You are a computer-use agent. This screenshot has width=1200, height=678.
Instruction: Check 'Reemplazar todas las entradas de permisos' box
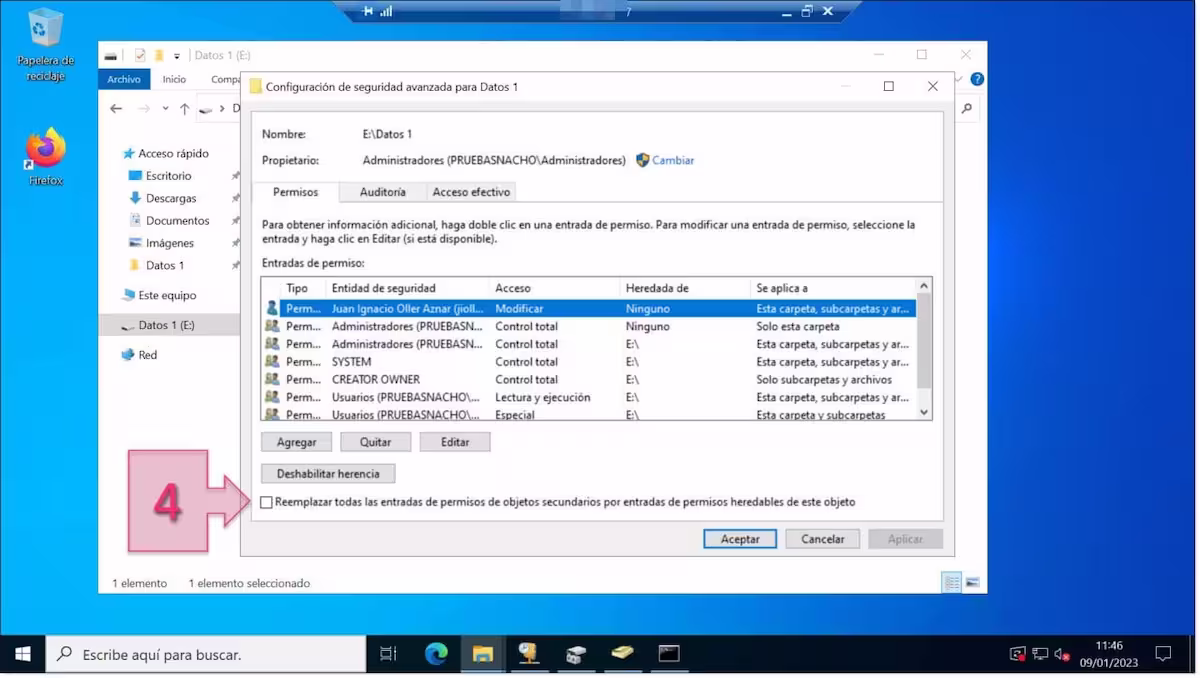pos(266,502)
